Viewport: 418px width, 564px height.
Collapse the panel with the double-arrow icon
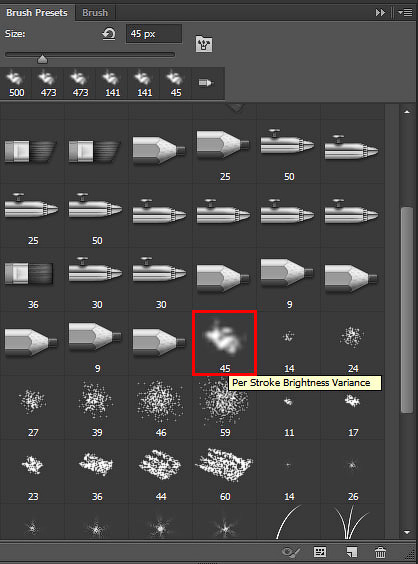click(x=380, y=13)
